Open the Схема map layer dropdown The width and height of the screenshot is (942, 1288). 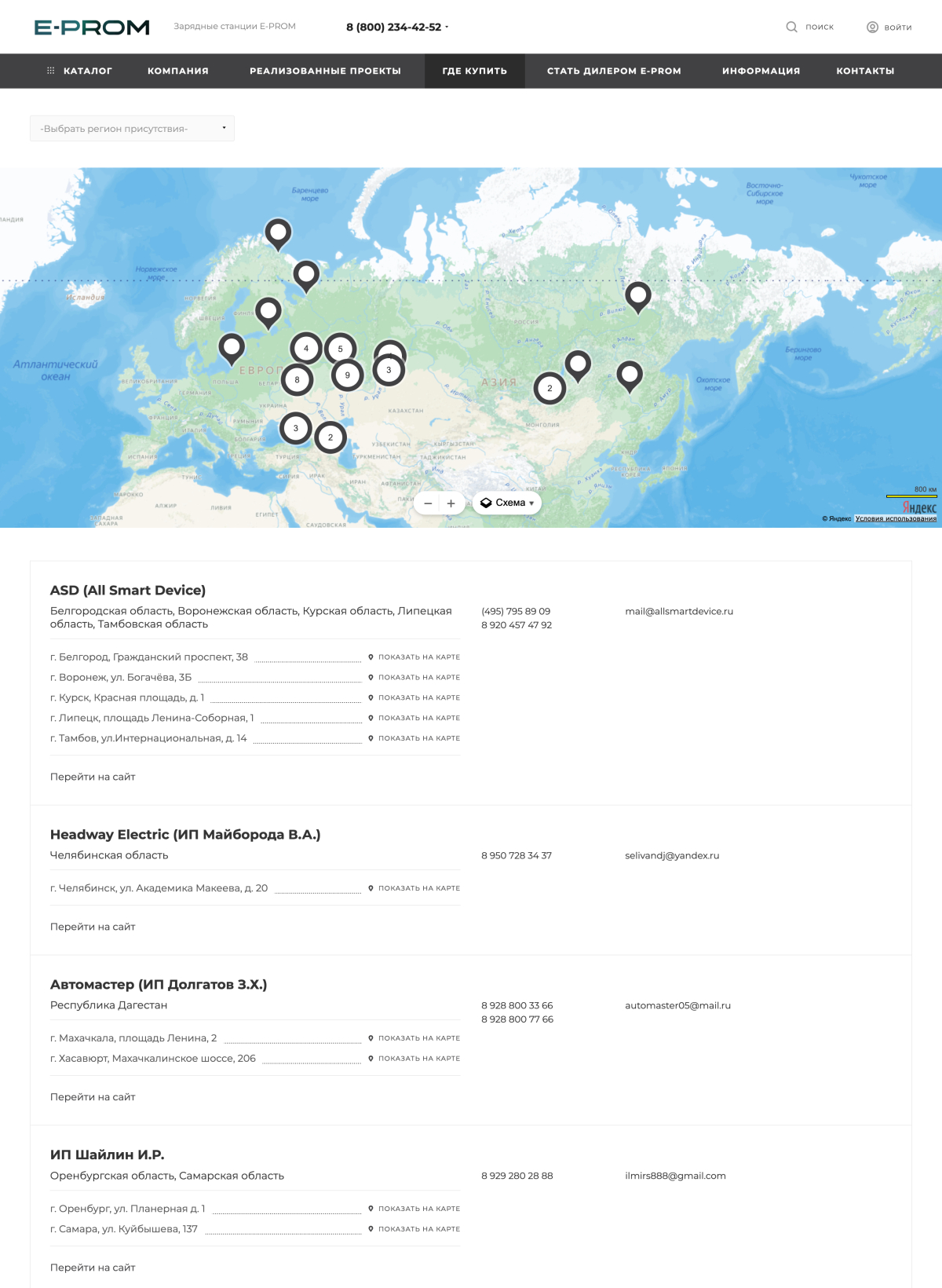pos(507,503)
